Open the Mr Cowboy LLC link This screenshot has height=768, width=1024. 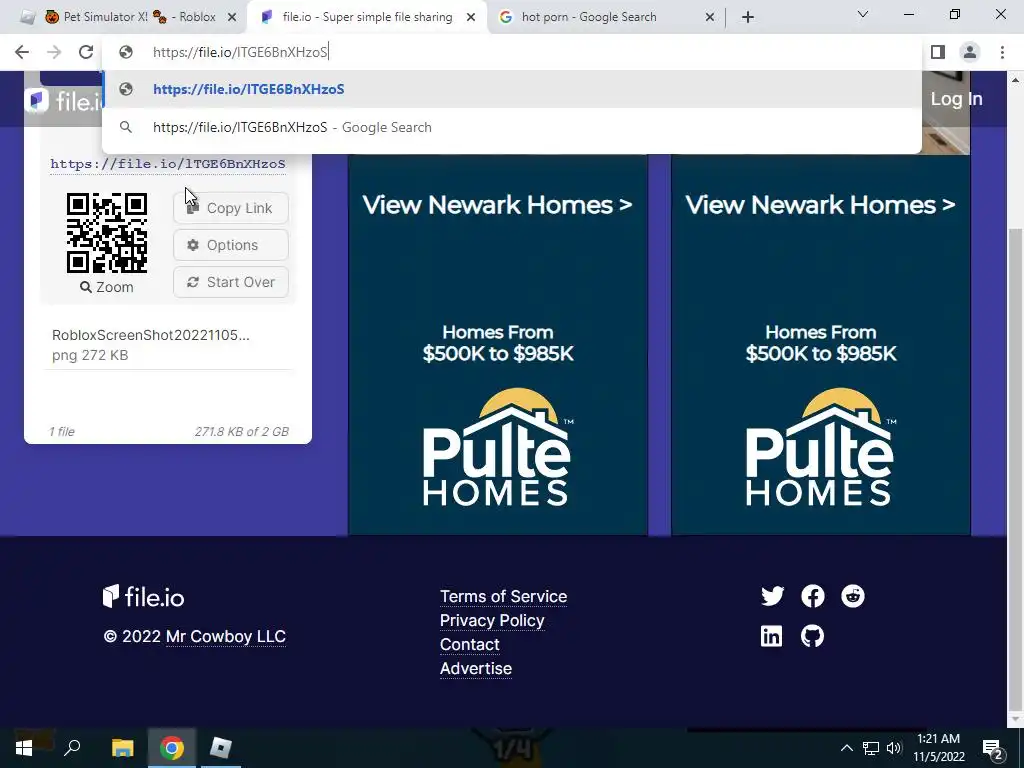[226, 637]
